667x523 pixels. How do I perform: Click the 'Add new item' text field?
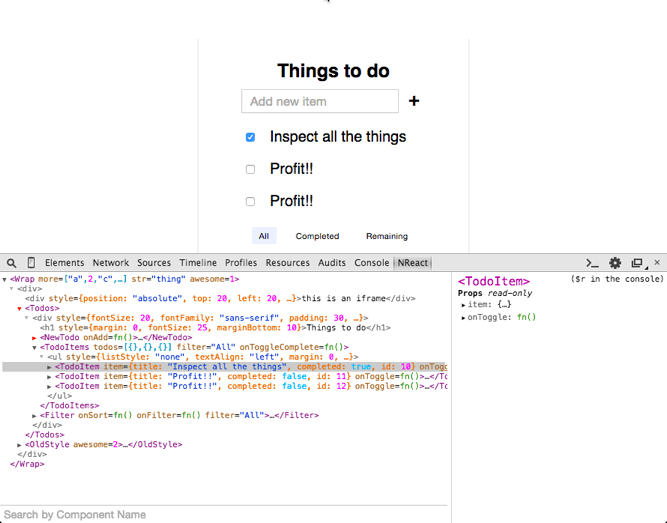click(320, 101)
